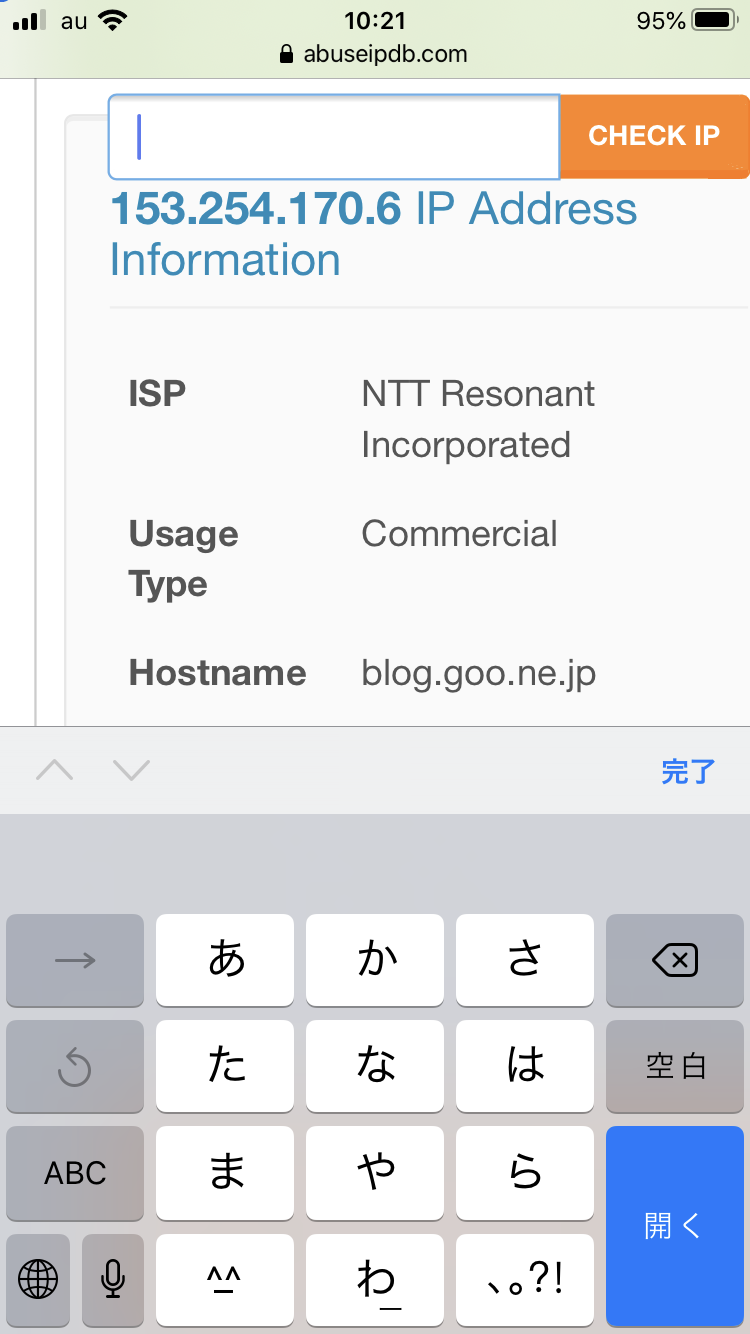This screenshot has width=750, height=1334.
Task: Tap the わ kana key
Action: 375,1278
